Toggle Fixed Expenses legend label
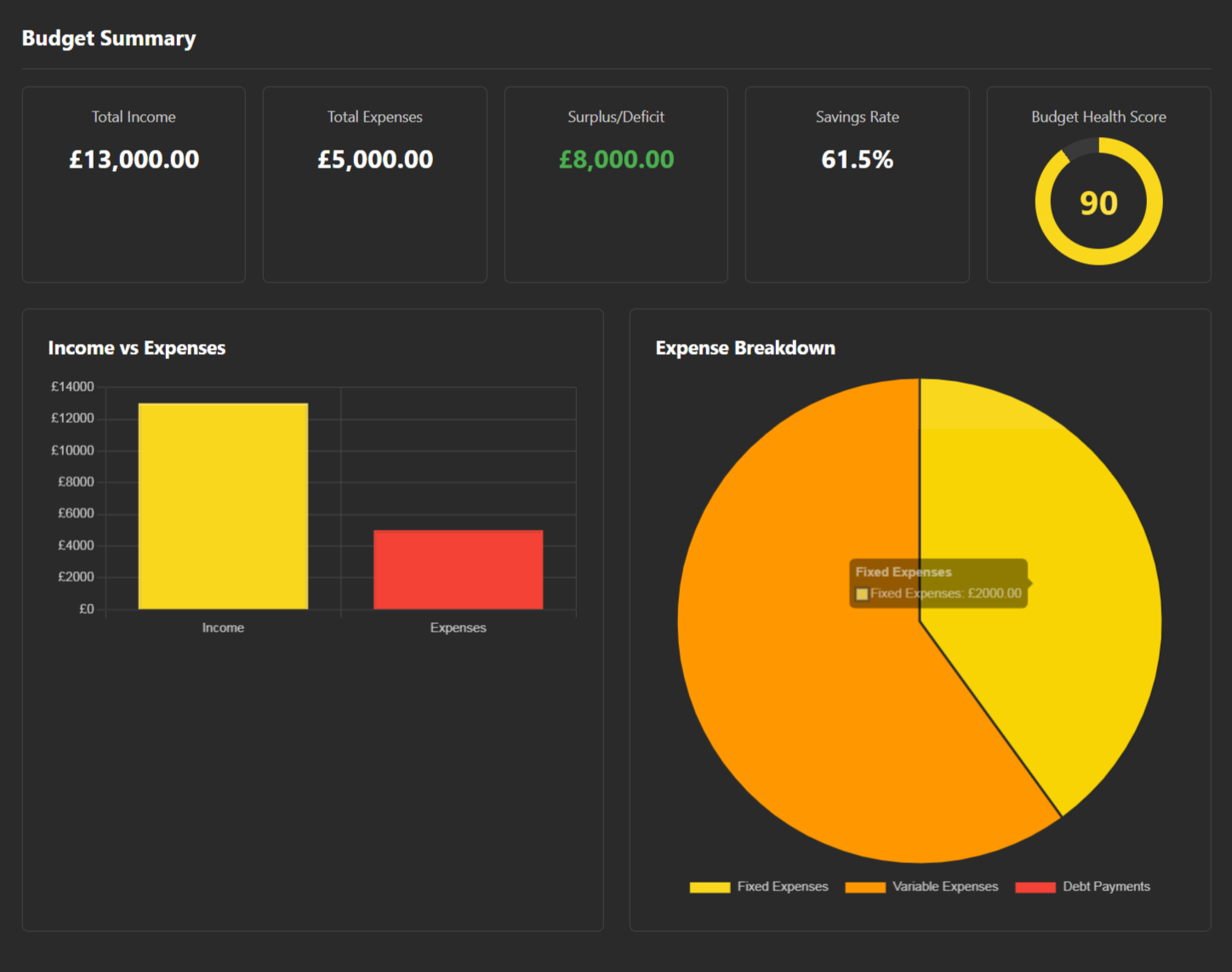Image resolution: width=1232 pixels, height=972 pixels. pos(782,887)
